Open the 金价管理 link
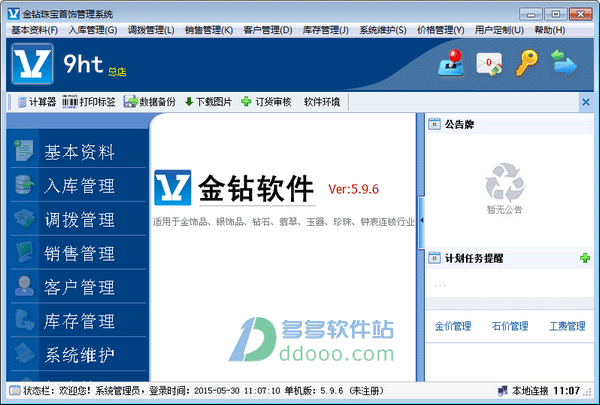Image resolution: width=600 pixels, height=405 pixels. (453, 326)
